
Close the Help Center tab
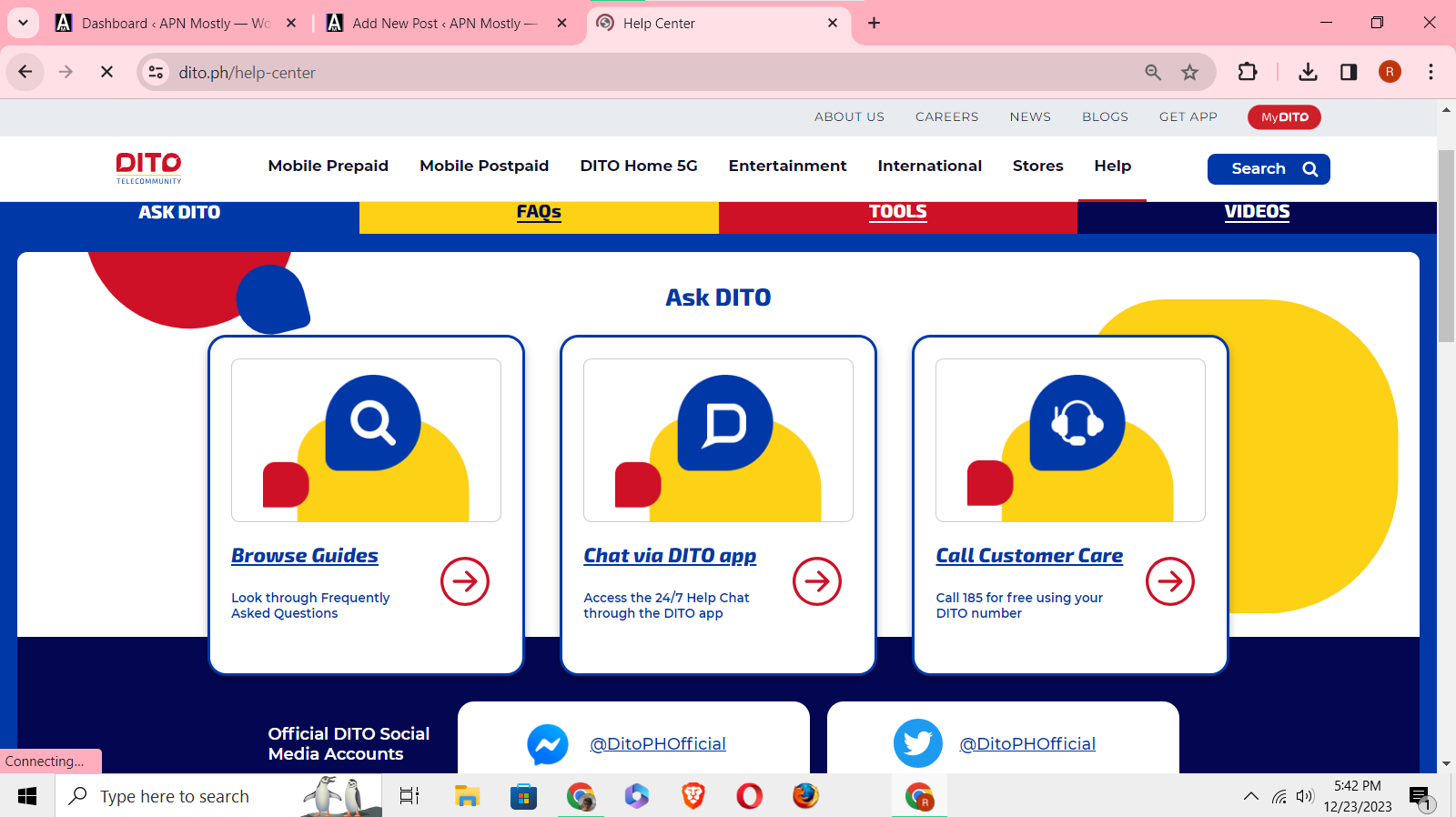[x=833, y=23]
